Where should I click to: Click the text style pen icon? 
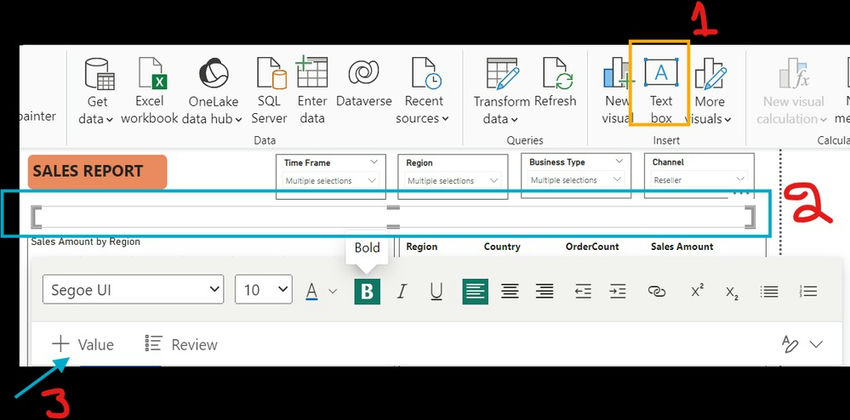(790, 344)
